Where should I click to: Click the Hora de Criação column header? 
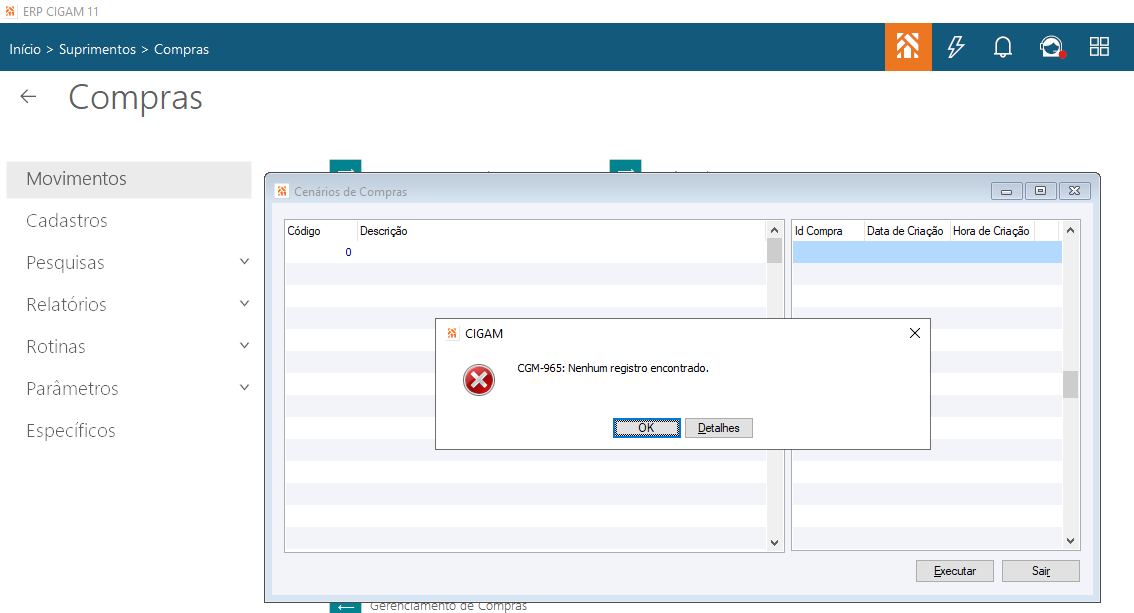992,231
